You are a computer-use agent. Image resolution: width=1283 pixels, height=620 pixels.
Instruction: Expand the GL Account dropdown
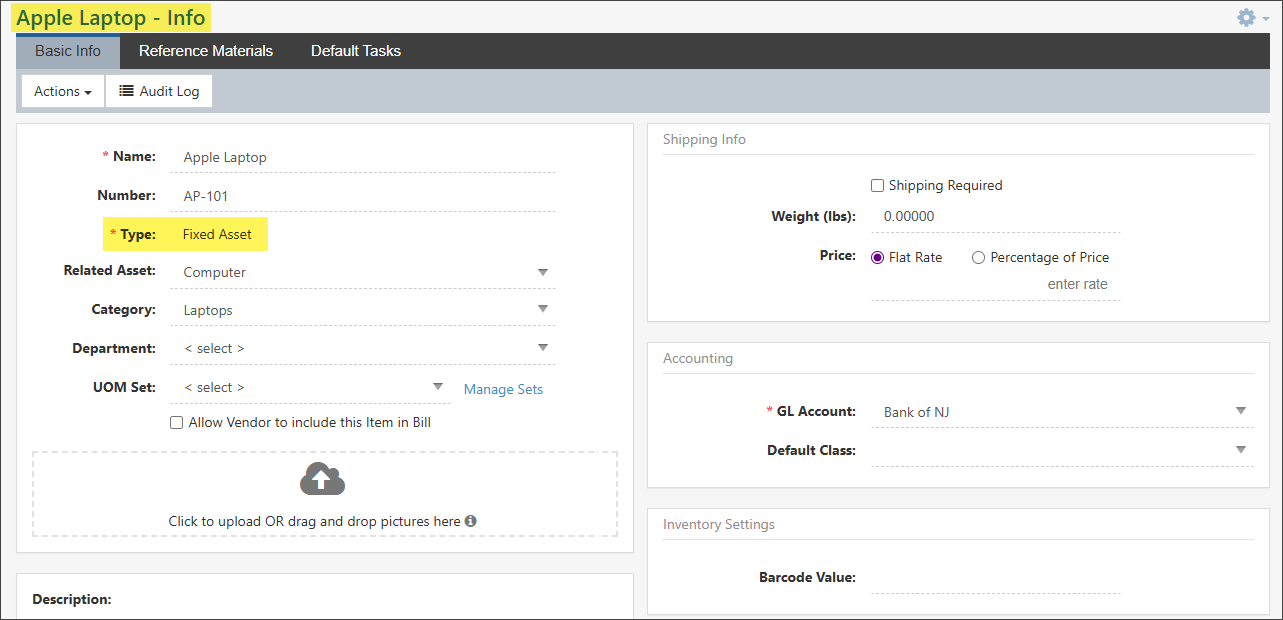(x=1240, y=411)
